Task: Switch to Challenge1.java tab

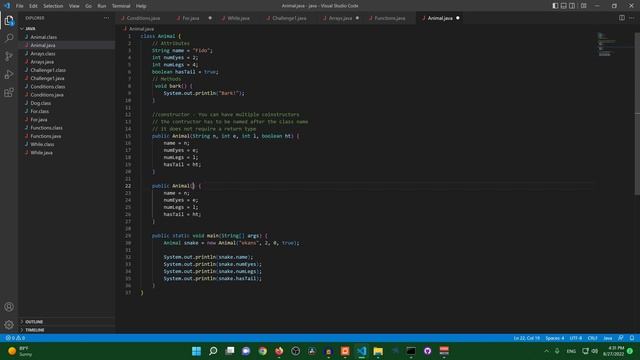Action: (289, 18)
